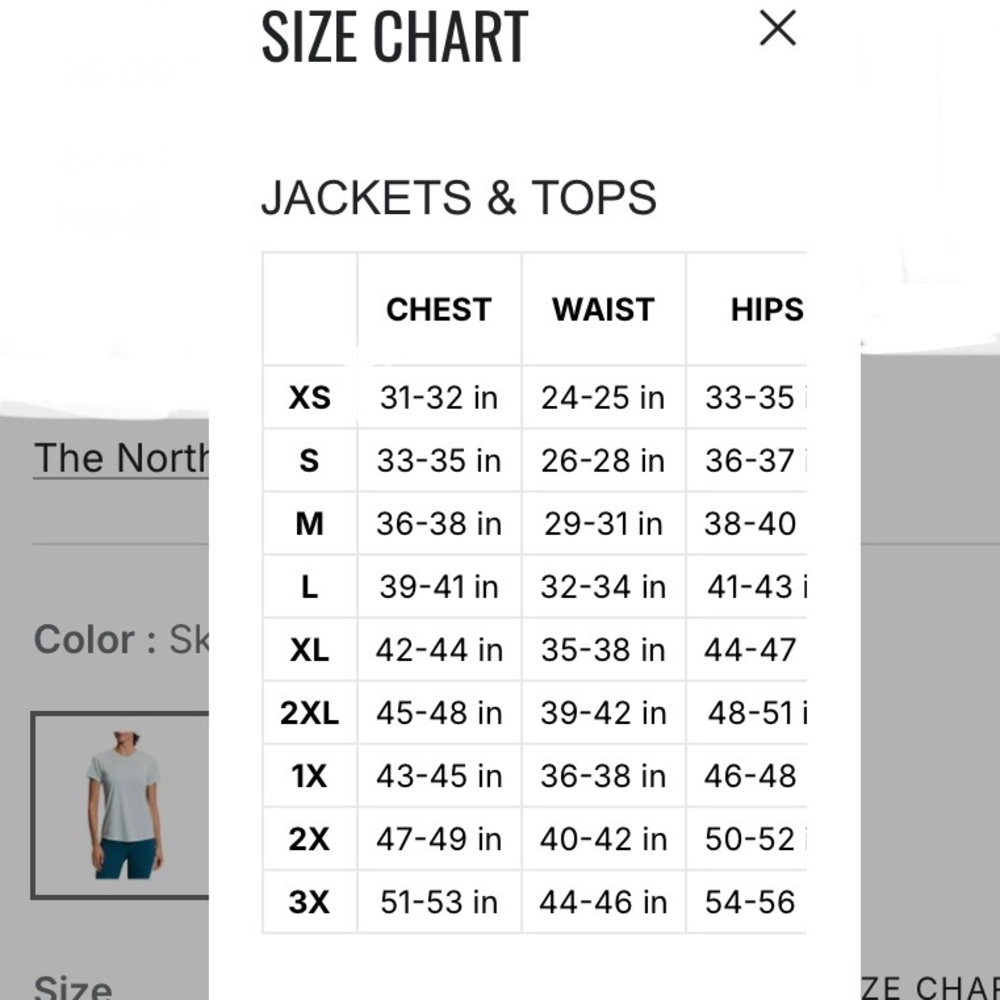
Task: Select the 2XL size row label
Action: coord(310,712)
